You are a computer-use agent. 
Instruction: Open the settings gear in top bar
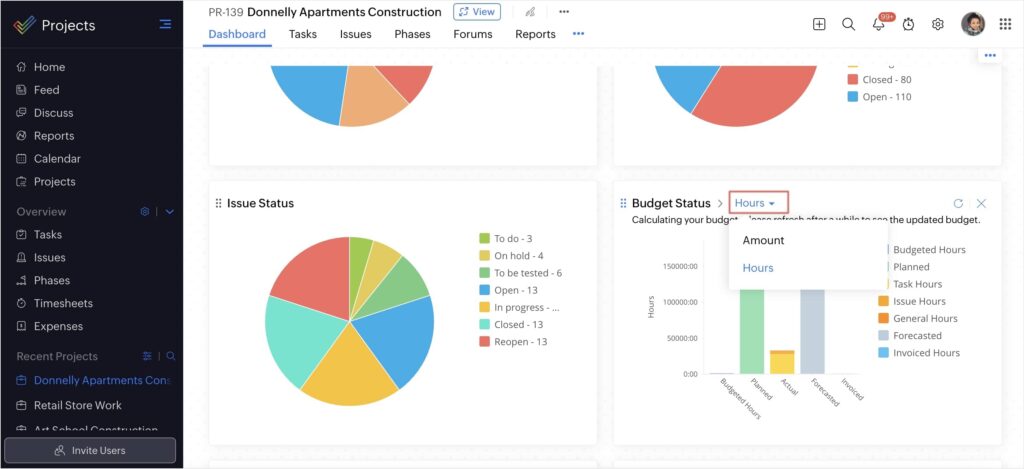pos(938,24)
